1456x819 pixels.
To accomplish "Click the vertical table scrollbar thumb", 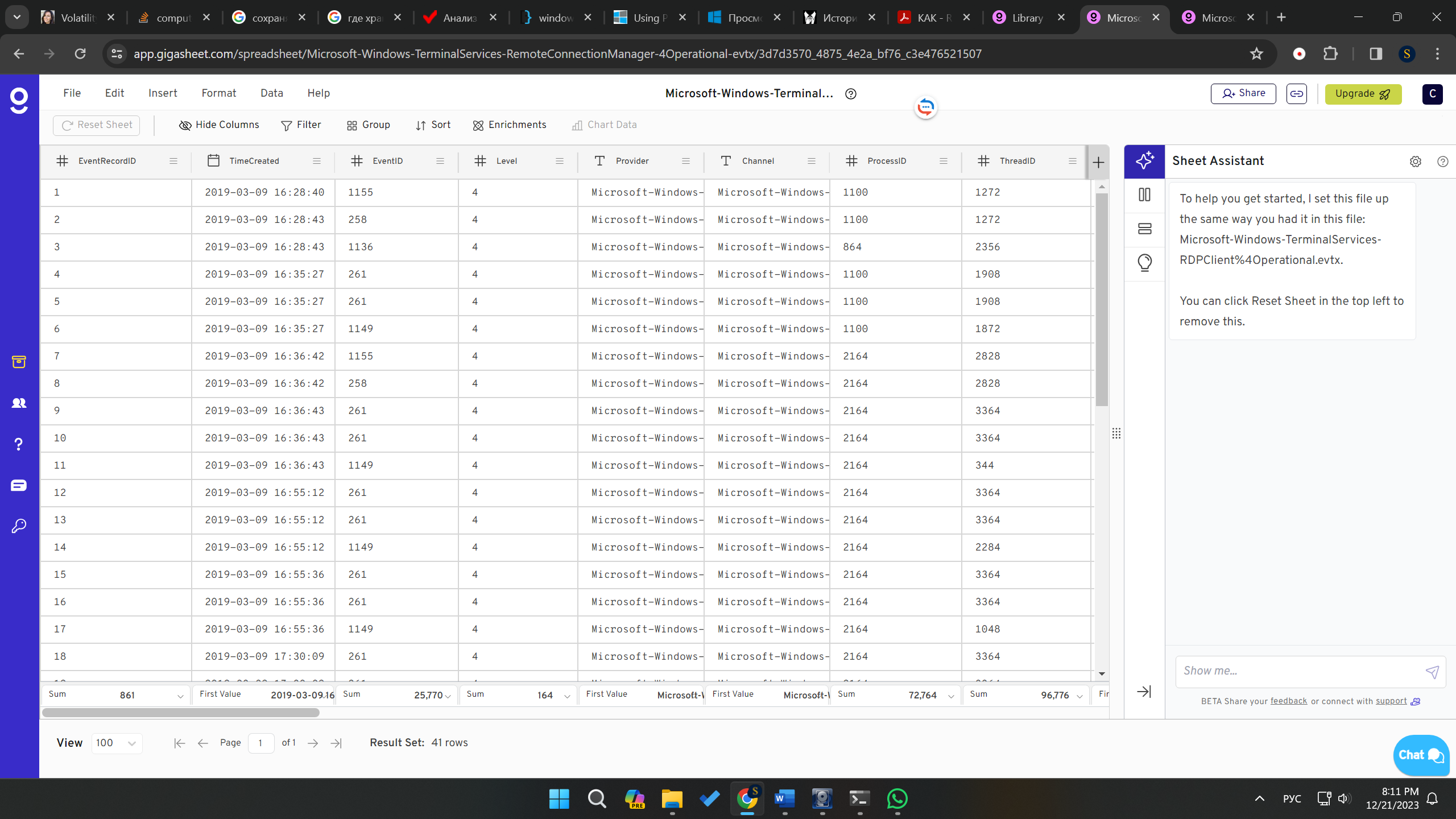I will [1102, 300].
